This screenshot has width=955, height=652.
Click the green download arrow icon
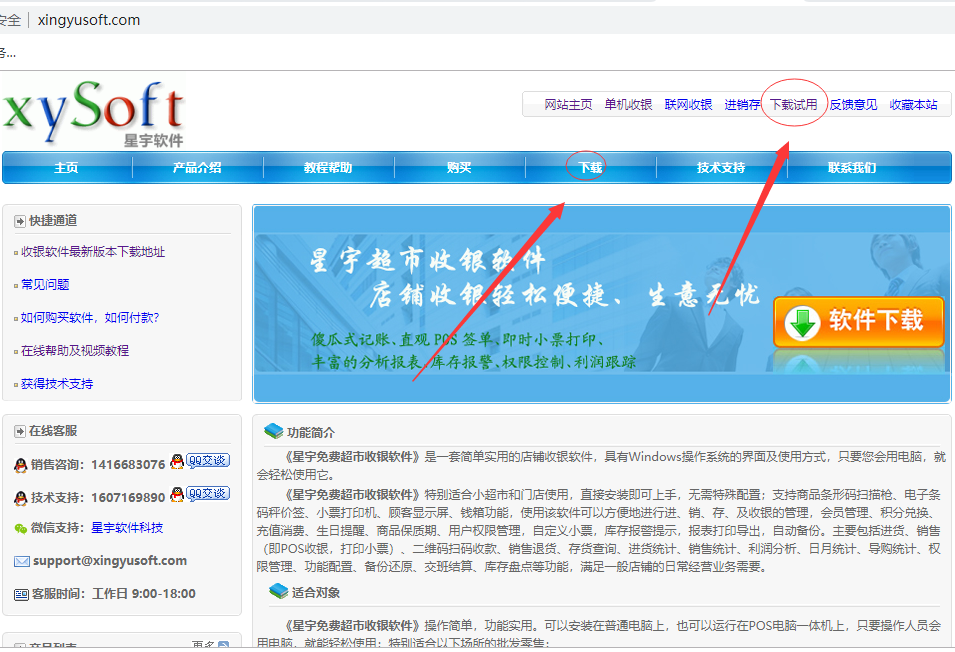[x=802, y=323]
